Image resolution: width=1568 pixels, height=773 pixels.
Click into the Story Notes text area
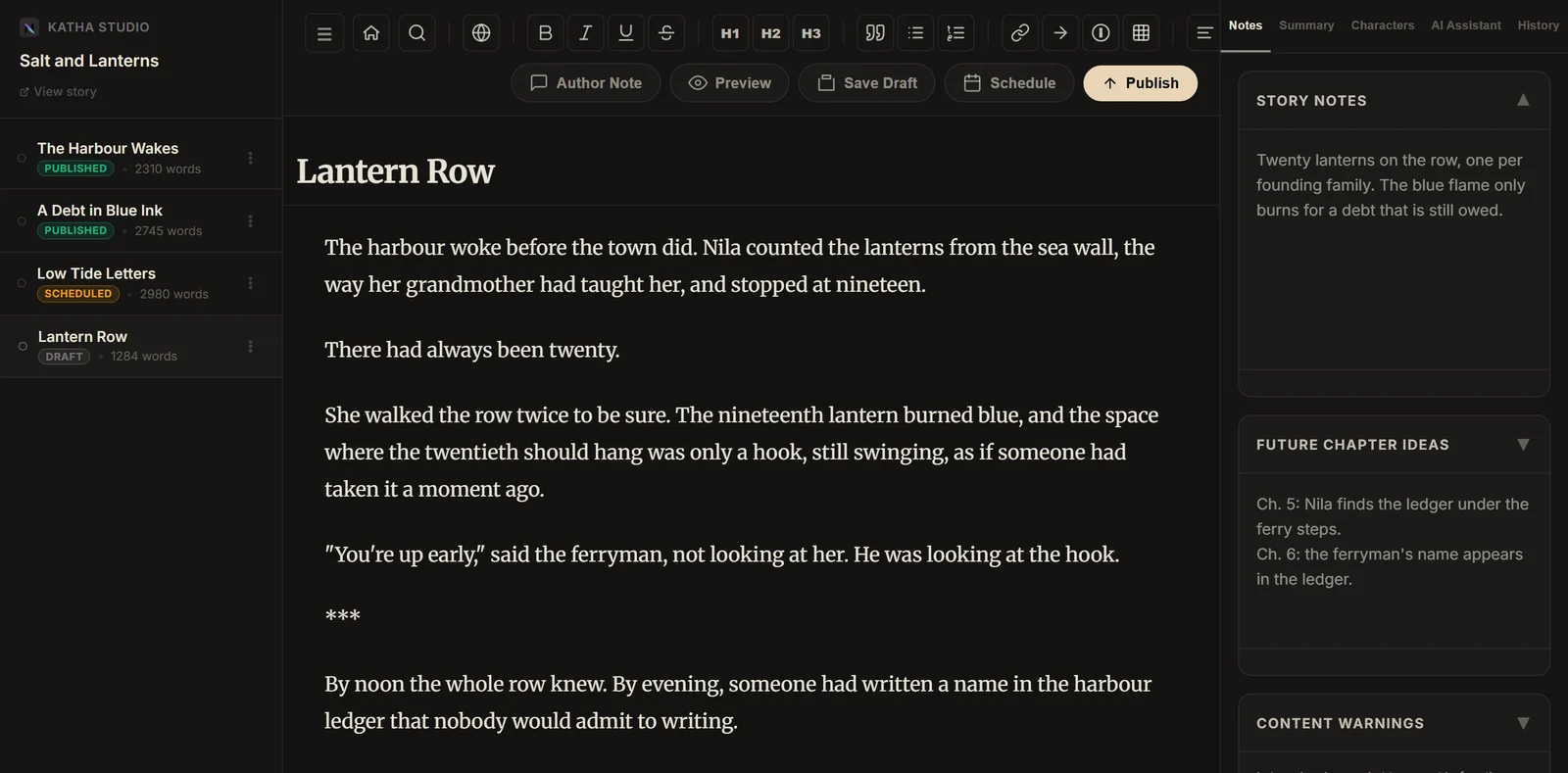[x=1394, y=250]
